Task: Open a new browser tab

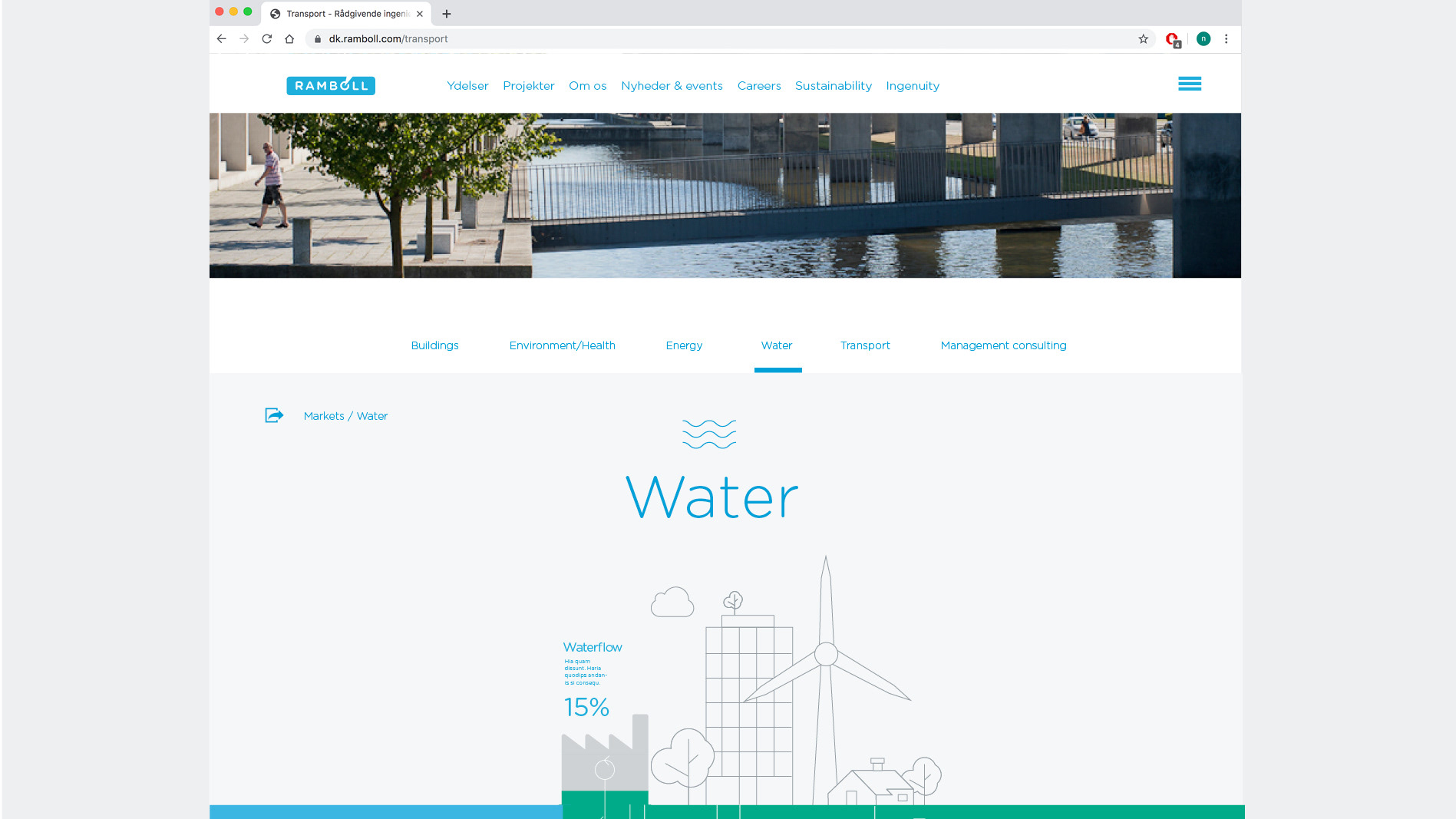Action: click(447, 14)
